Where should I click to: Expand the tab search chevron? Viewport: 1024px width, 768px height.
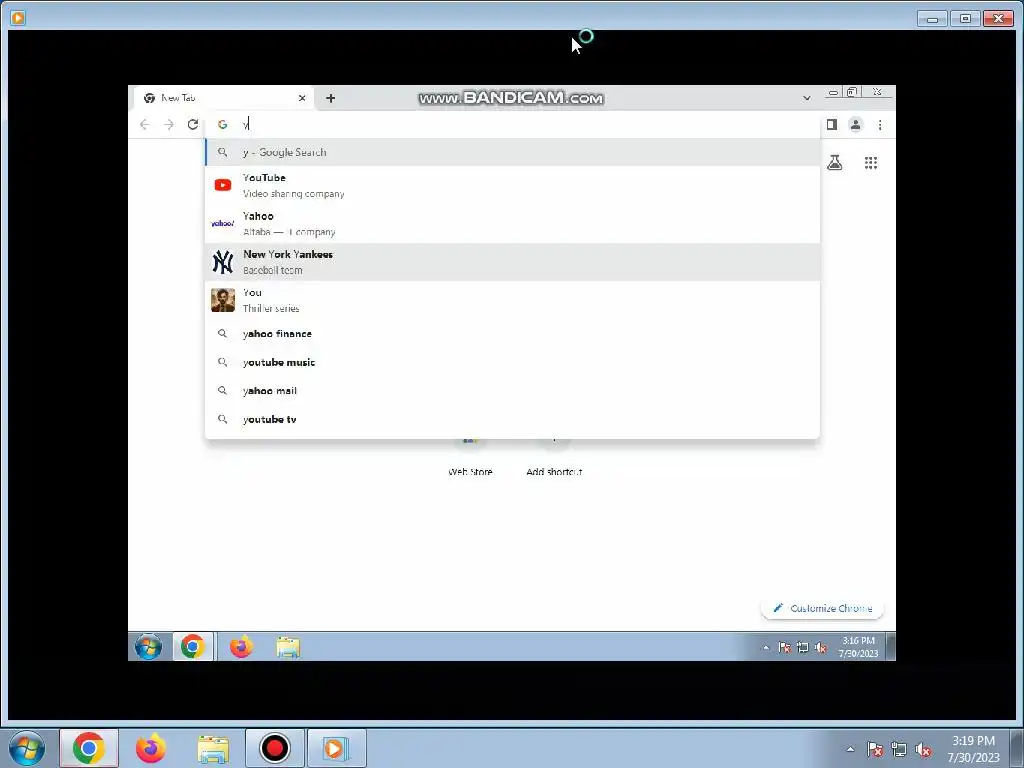pyautogui.click(x=807, y=98)
